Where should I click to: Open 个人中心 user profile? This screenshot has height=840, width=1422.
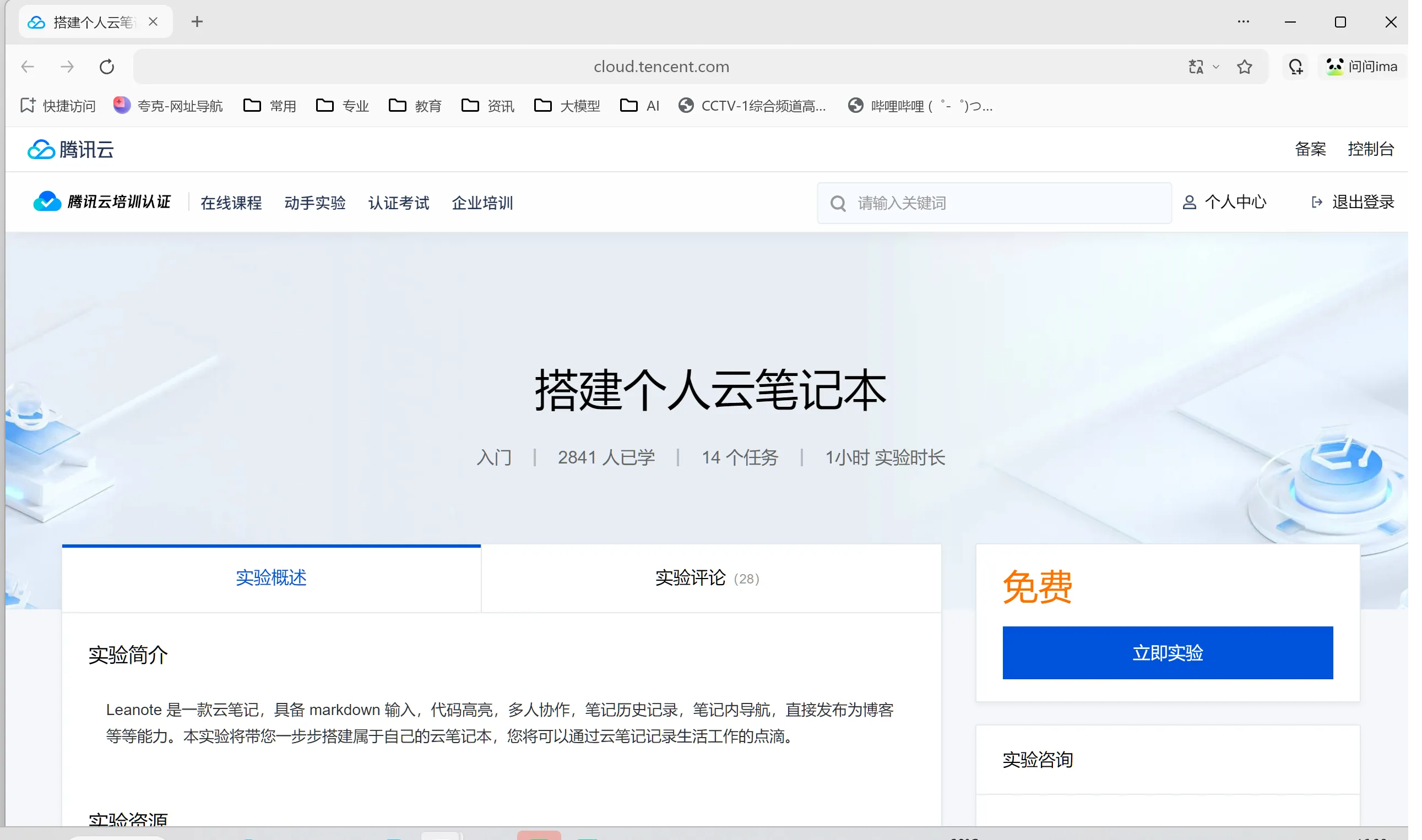1224,202
